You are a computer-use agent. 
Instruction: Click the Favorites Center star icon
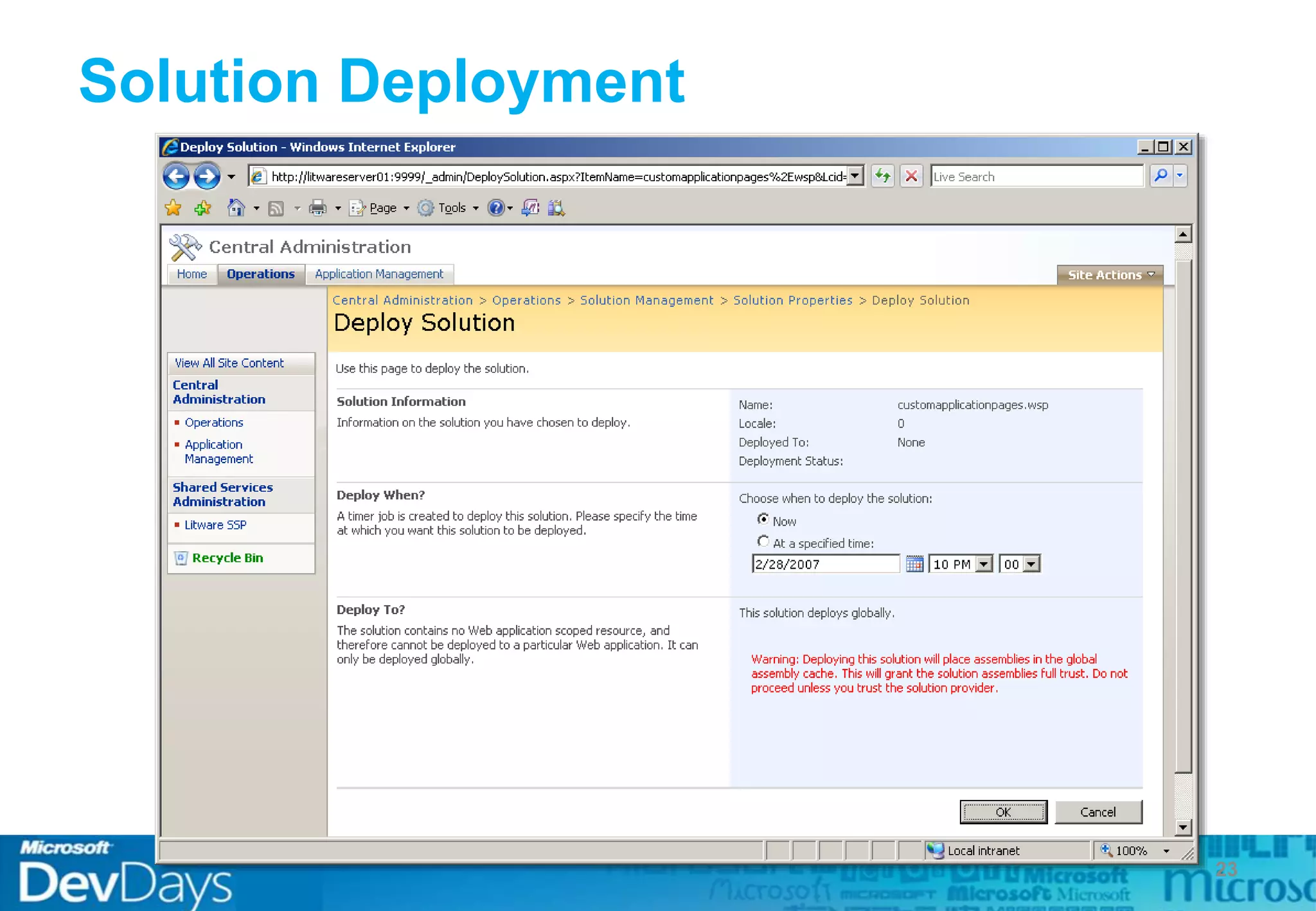(173, 208)
